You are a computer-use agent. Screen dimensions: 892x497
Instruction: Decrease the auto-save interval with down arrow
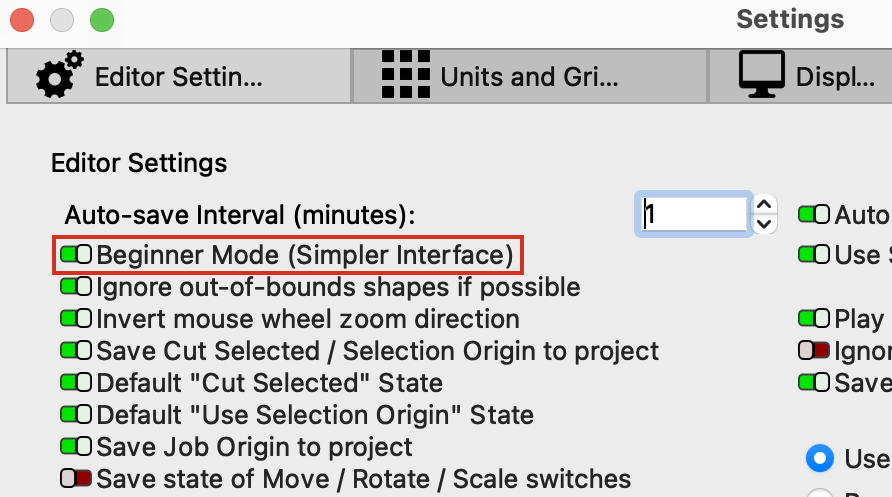(x=765, y=223)
